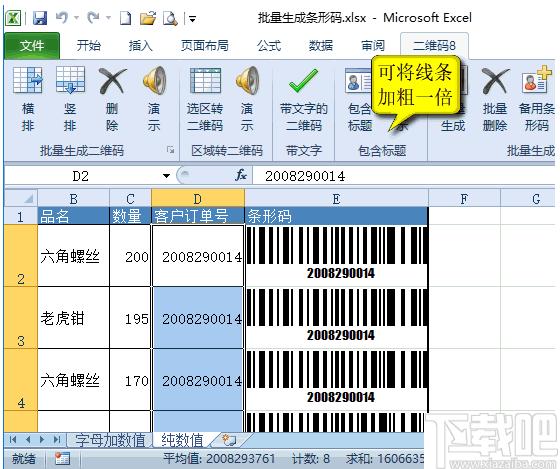This screenshot has height=469, width=560.
Task: Select the barcode image in row 4
Action: (337, 378)
